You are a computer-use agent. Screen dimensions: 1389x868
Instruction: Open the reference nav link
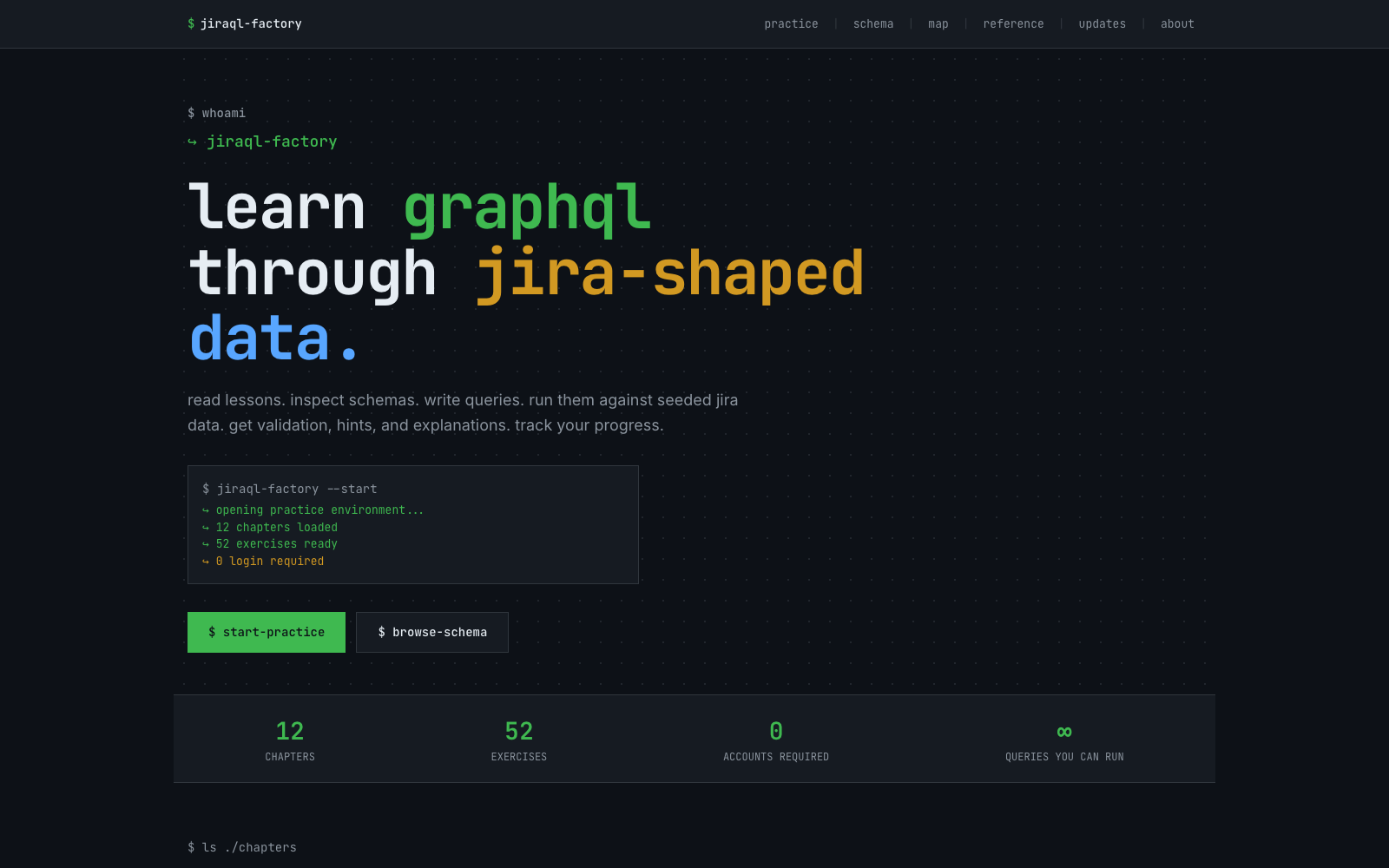tap(1013, 23)
